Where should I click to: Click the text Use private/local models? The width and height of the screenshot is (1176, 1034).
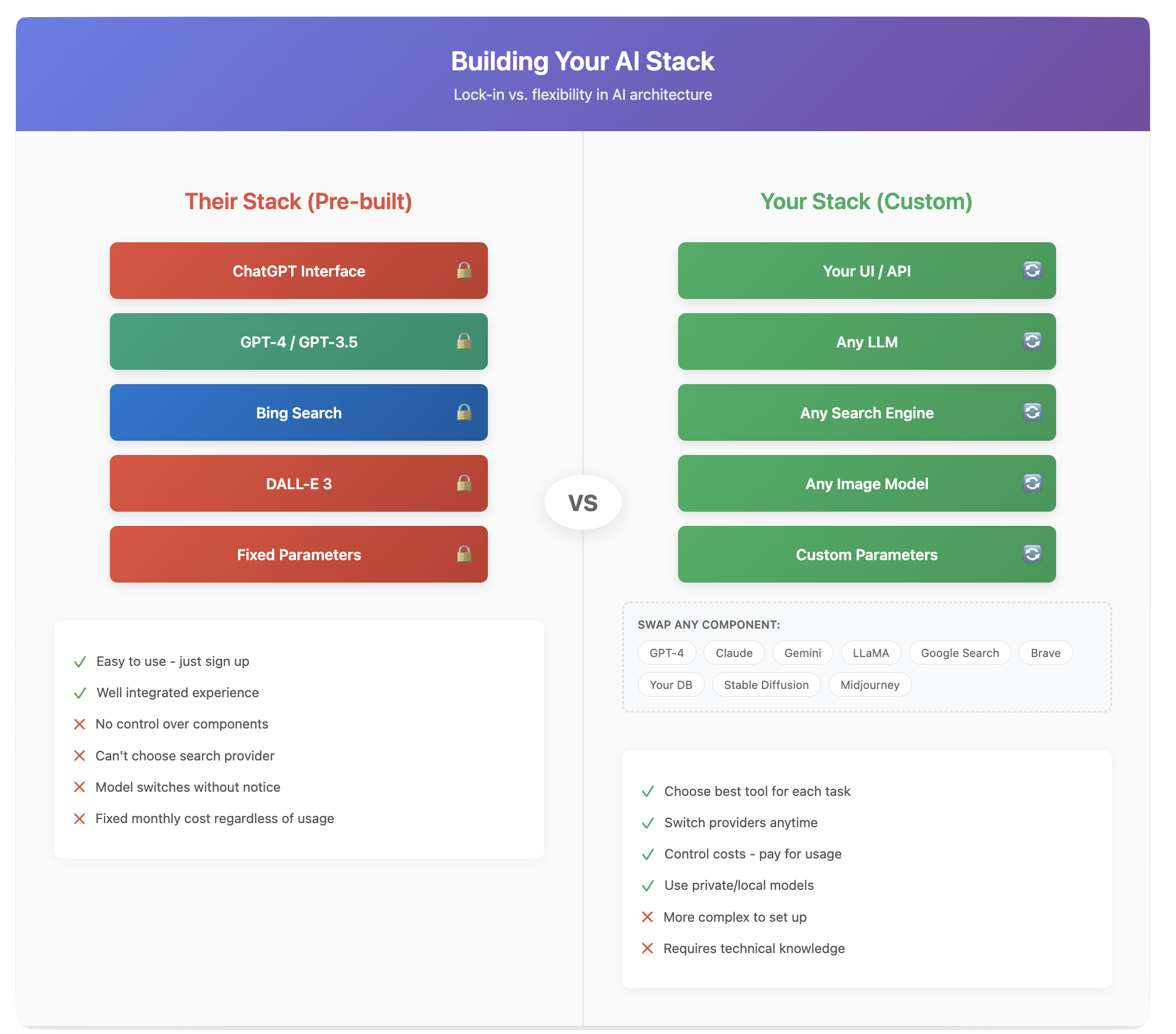point(739,885)
